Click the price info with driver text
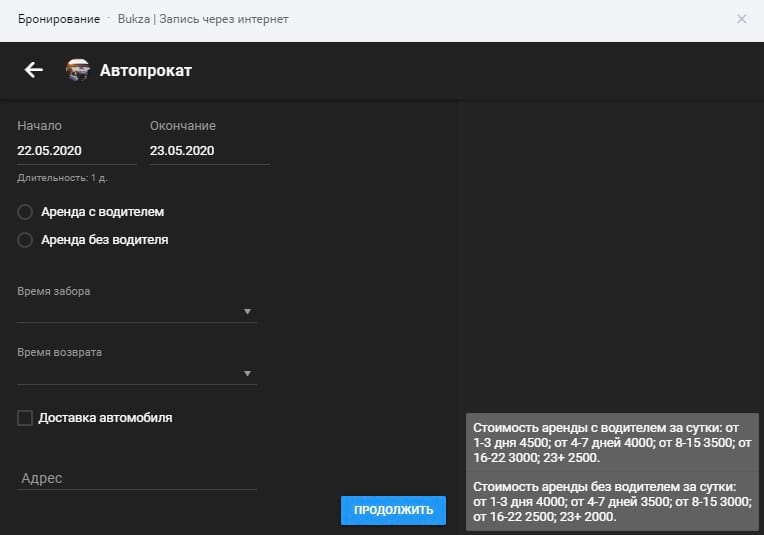Viewport: 764px width, 535px height. (x=612, y=441)
